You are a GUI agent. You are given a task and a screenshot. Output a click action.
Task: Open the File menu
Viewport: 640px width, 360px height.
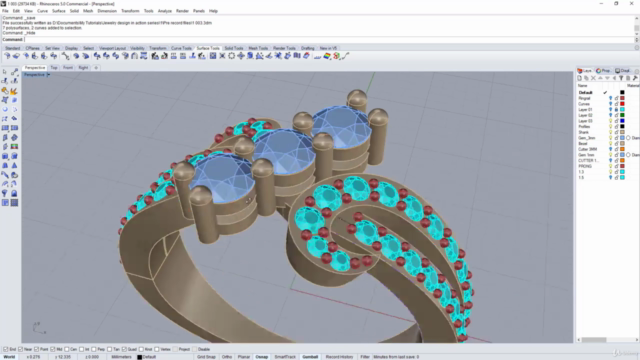(5, 11)
